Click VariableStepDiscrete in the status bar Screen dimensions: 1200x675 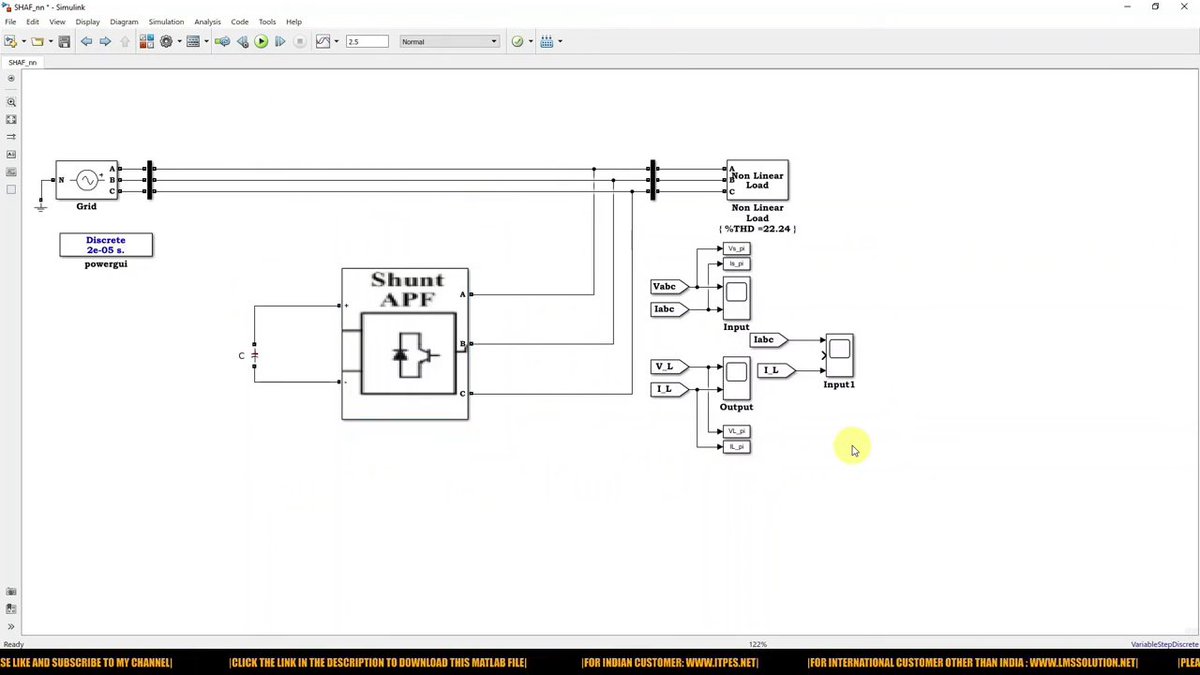click(1167, 644)
